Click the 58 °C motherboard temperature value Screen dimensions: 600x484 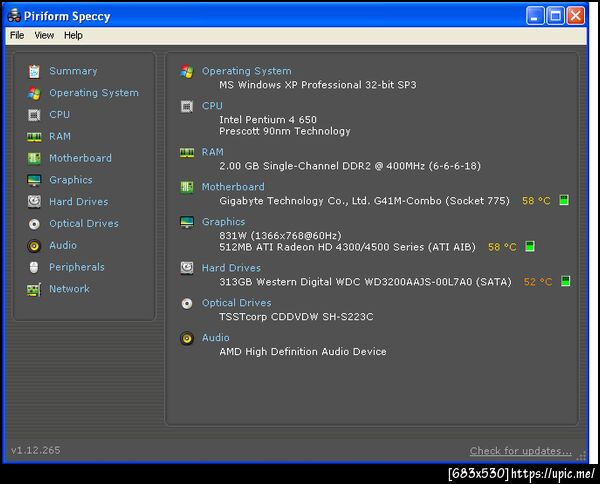point(536,201)
